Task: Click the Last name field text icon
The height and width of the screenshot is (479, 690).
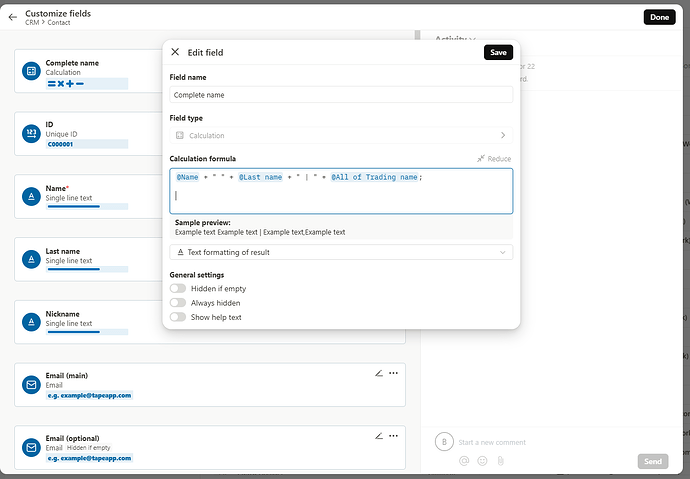Action: coord(31,259)
